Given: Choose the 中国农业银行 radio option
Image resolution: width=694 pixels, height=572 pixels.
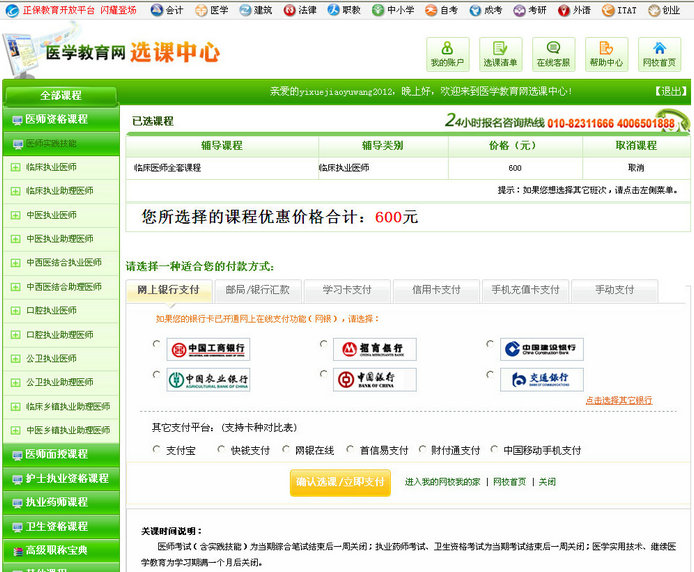Looking at the screenshot, I should [156, 376].
